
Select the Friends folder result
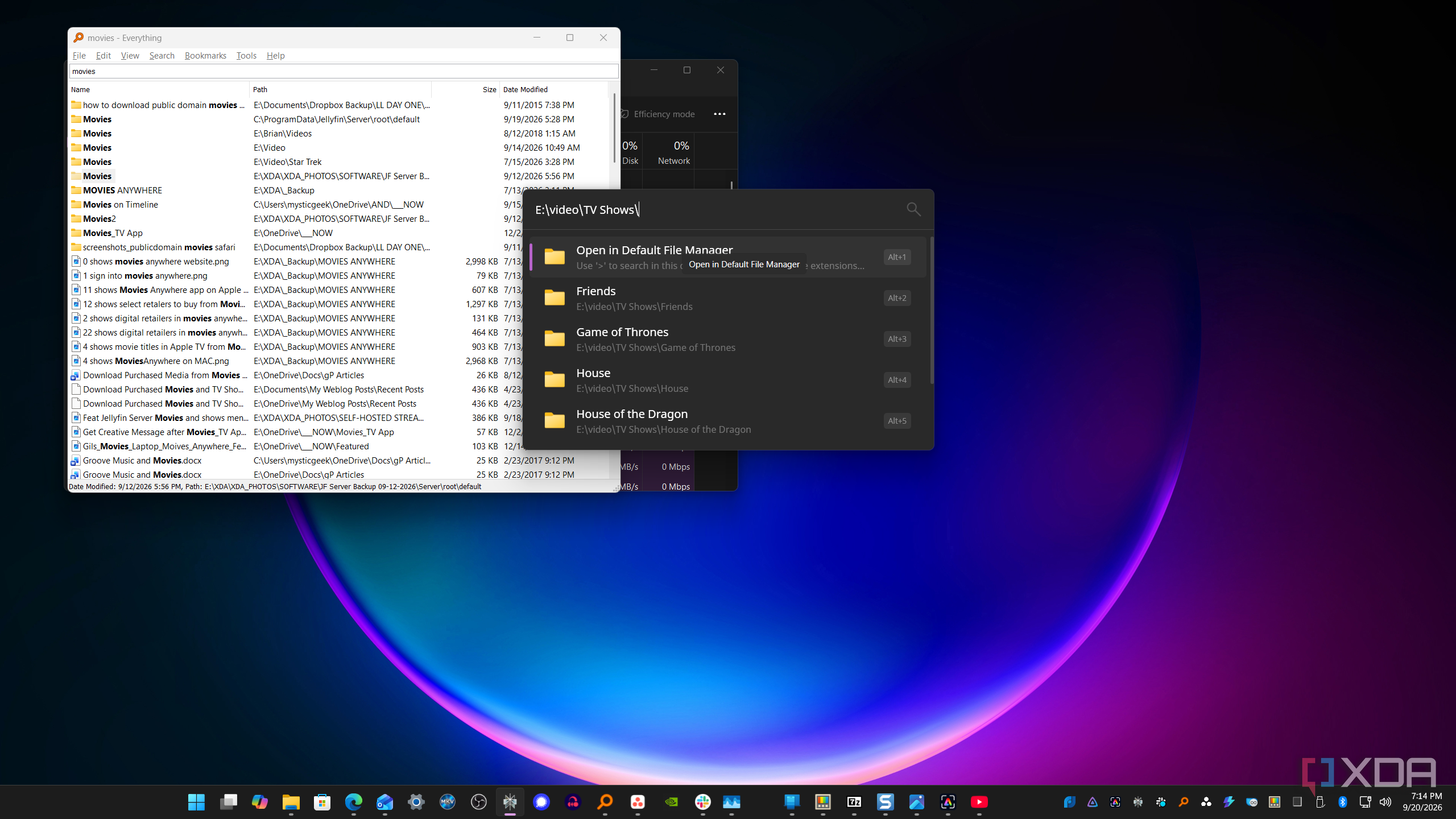tap(728, 298)
